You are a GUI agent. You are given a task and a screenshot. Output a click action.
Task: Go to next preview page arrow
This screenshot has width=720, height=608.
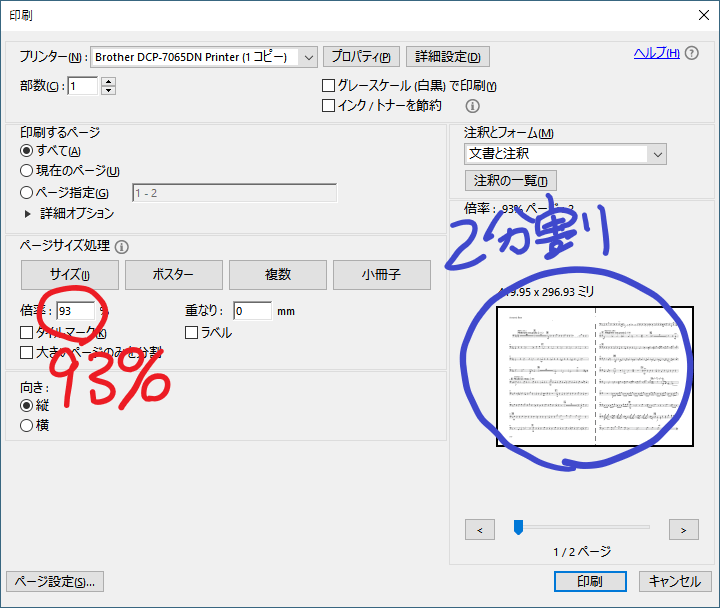tap(684, 530)
